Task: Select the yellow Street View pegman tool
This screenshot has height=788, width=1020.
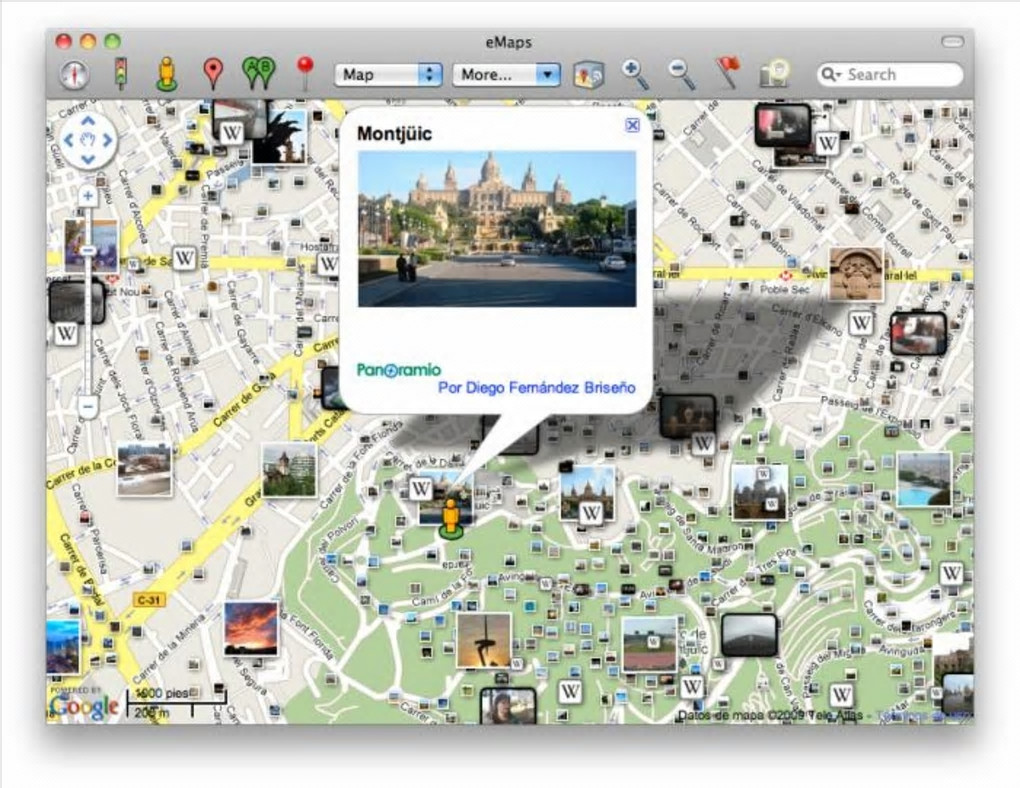Action: click(x=167, y=74)
